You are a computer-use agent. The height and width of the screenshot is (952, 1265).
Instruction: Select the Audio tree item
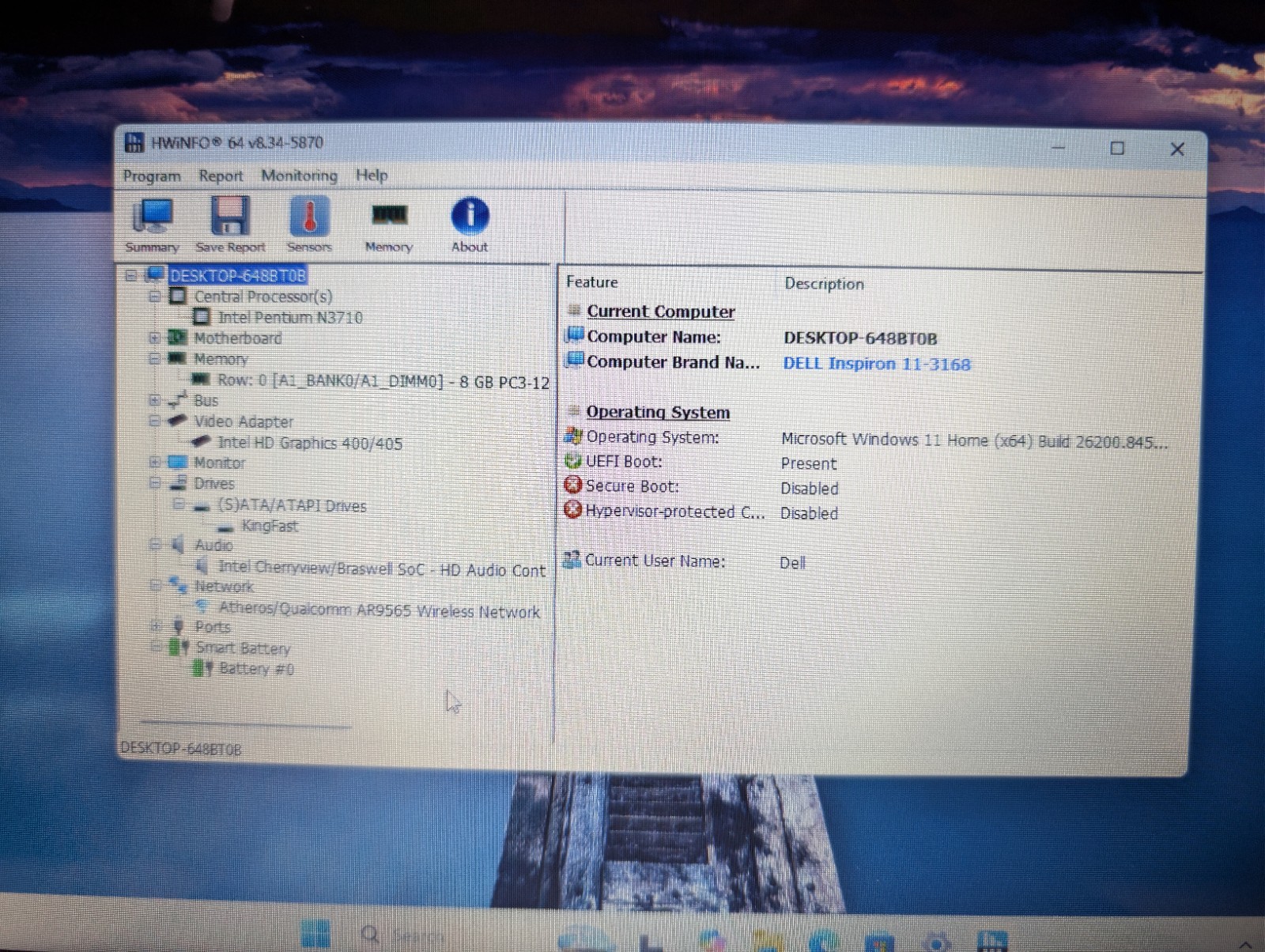point(213,545)
